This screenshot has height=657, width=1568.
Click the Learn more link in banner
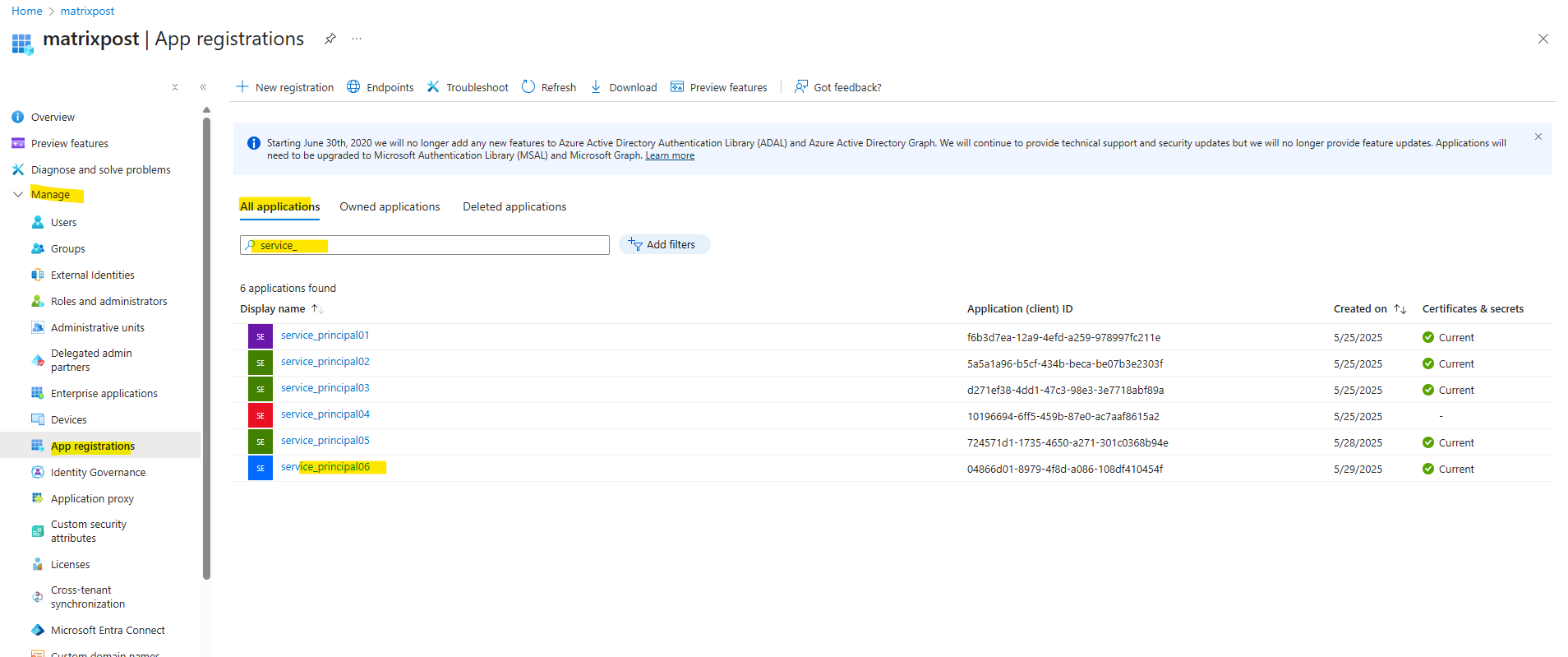click(x=670, y=155)
